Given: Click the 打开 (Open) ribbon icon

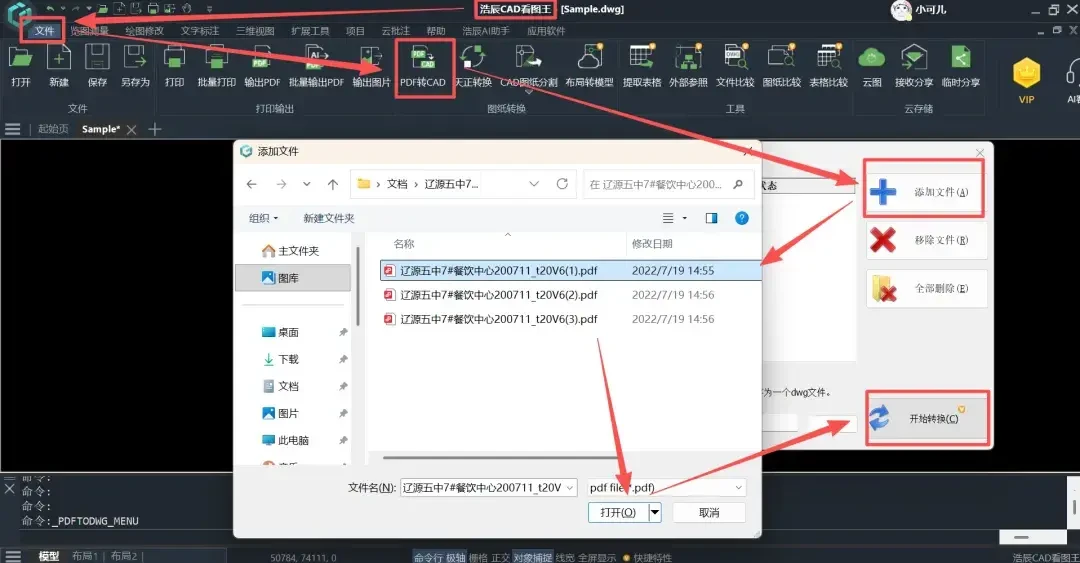Looking at the screenshot, I should coord(21,59).
